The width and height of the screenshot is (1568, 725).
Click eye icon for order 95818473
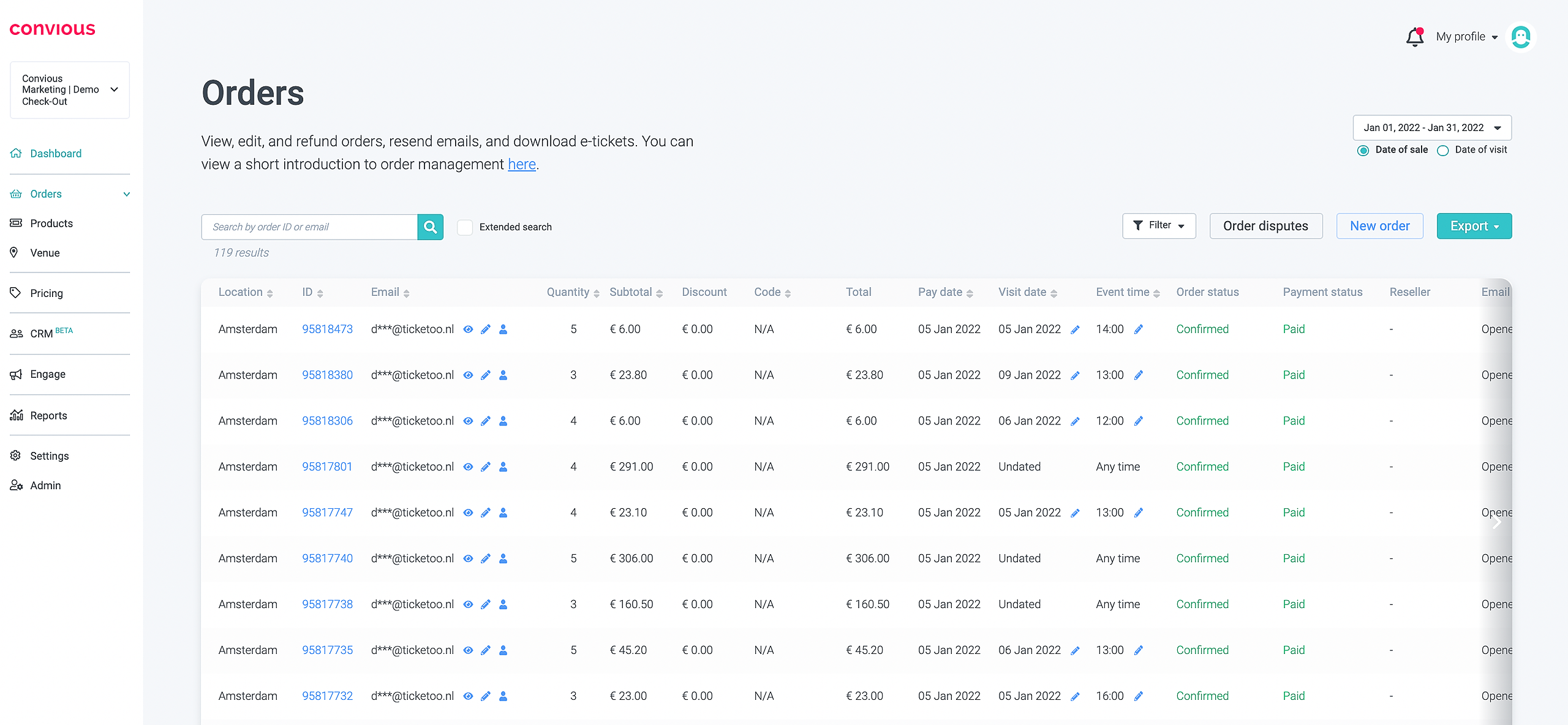[x=468, y=329]
